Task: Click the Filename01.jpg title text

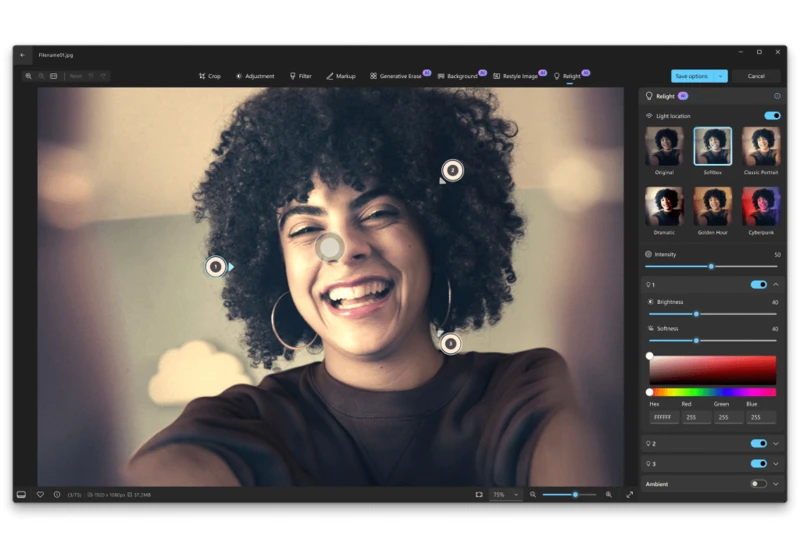Action: 56,55
